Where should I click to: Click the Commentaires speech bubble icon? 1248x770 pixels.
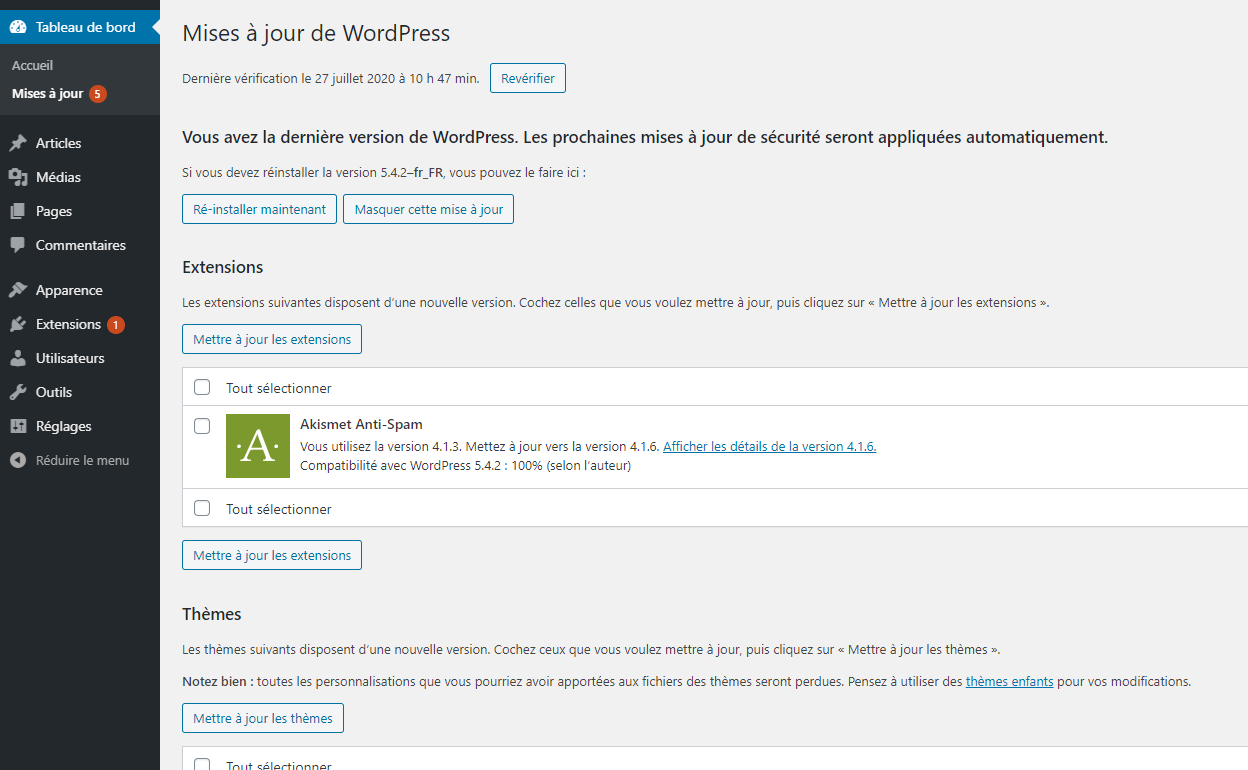(x=18, y=245)
